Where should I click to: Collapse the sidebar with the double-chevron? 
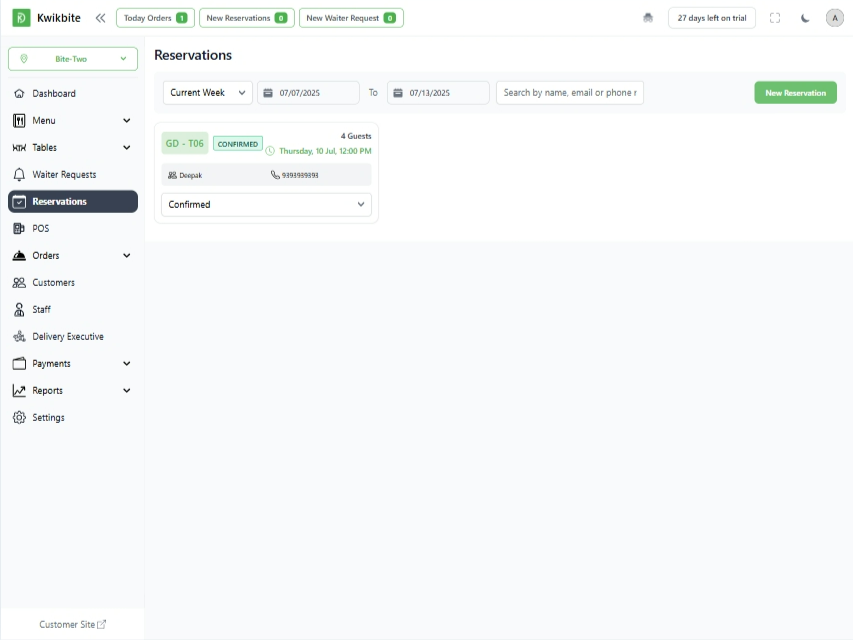tap(100, 17)
